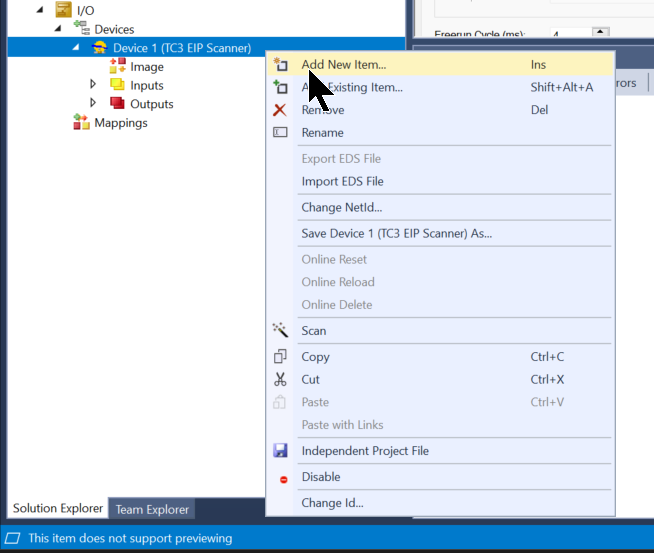
Task: Expand the Inputs tree node
Action: 94,85
